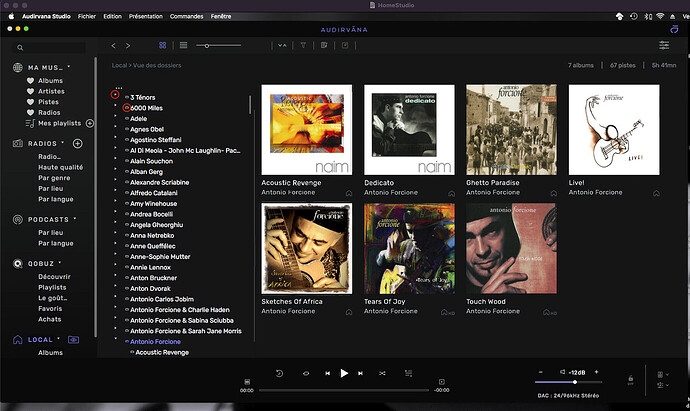Open Qobuz Découvrir page
Viewport: 690px width, 411px height.
tap(54, 277)
